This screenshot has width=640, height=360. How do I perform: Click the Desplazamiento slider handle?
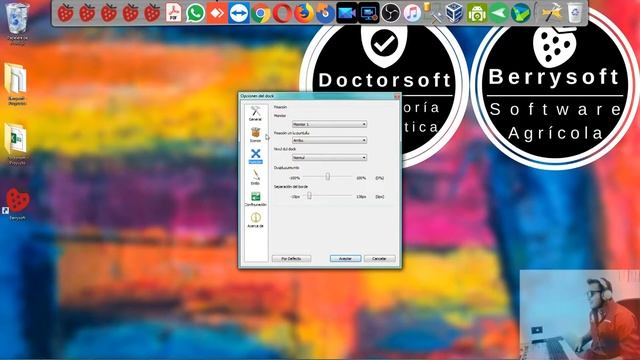click(x=327, y=176)
